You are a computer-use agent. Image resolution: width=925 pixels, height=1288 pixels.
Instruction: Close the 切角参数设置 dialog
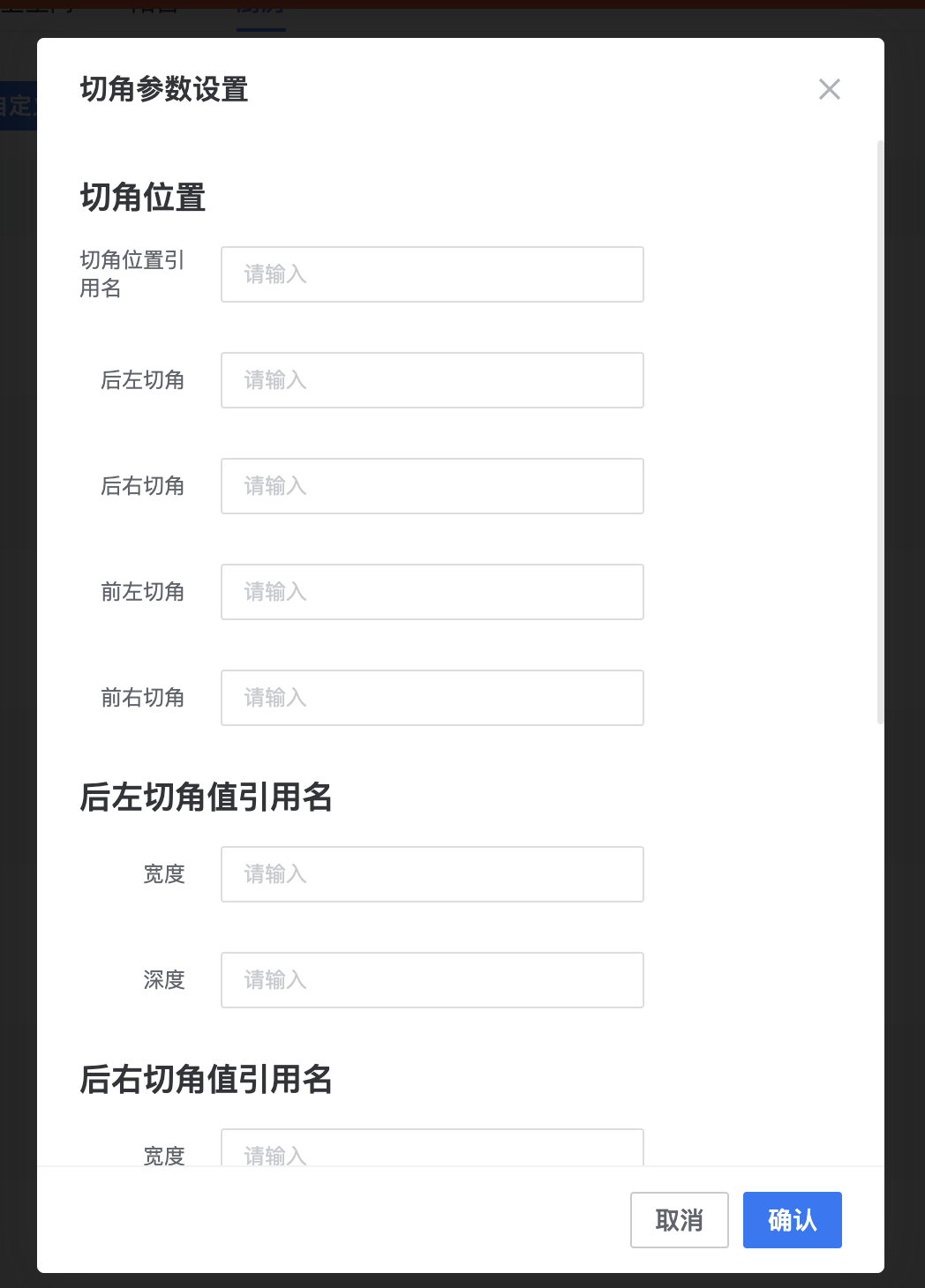[x=829, y=89]
